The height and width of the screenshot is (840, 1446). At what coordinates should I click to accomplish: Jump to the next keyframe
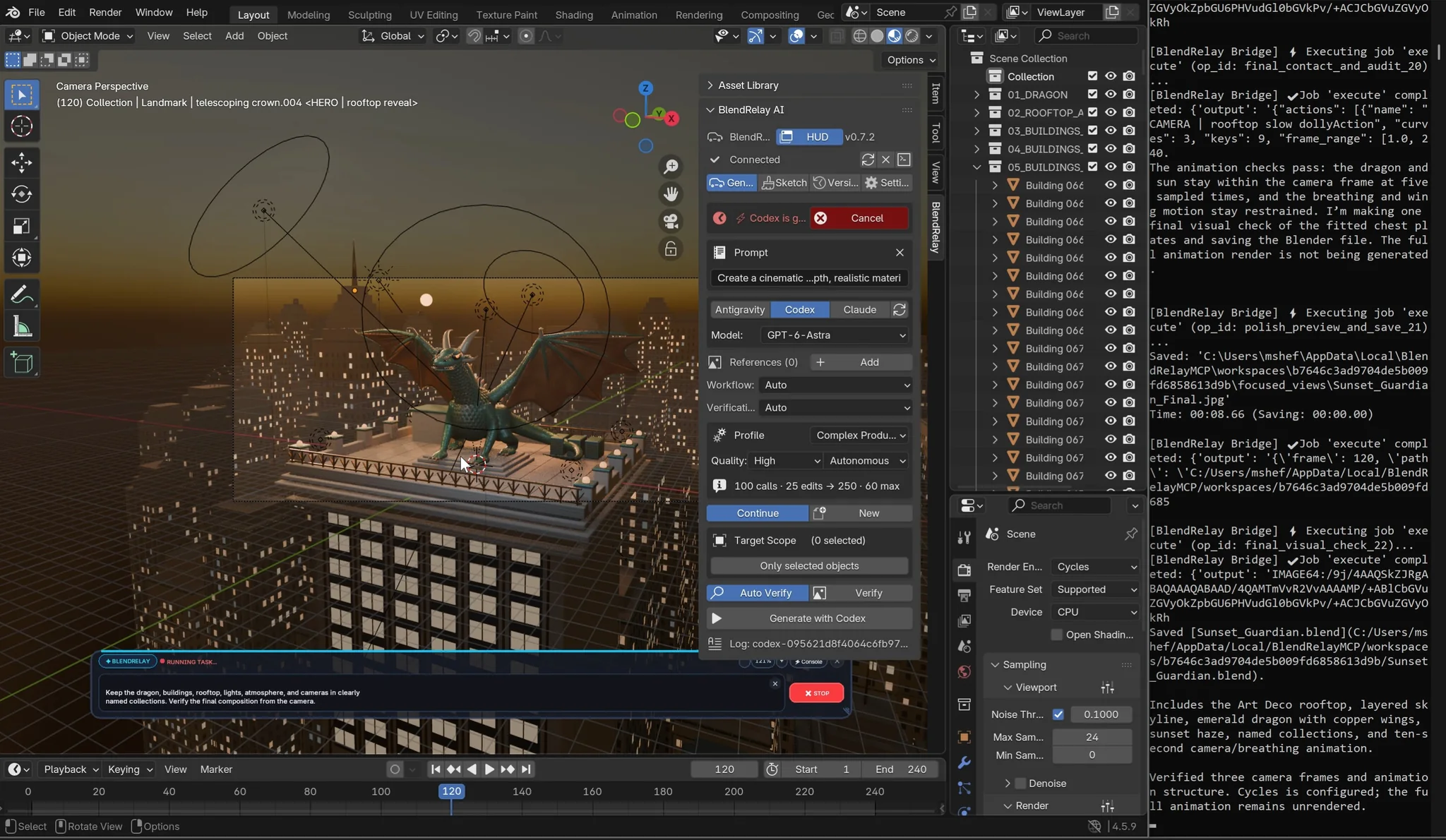click(x=508, y=769)
